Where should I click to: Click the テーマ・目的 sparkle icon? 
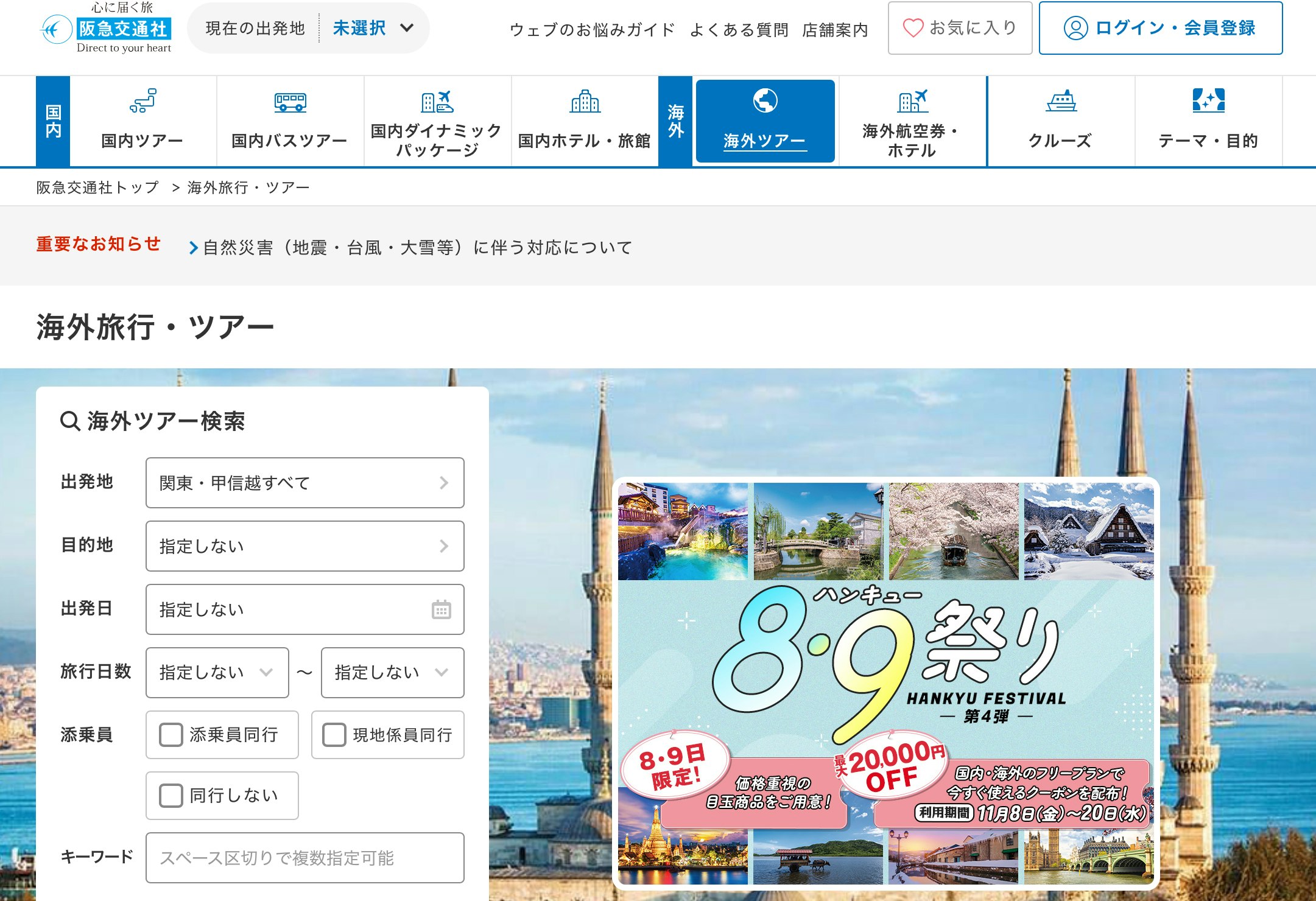[x=1208, y=100]
